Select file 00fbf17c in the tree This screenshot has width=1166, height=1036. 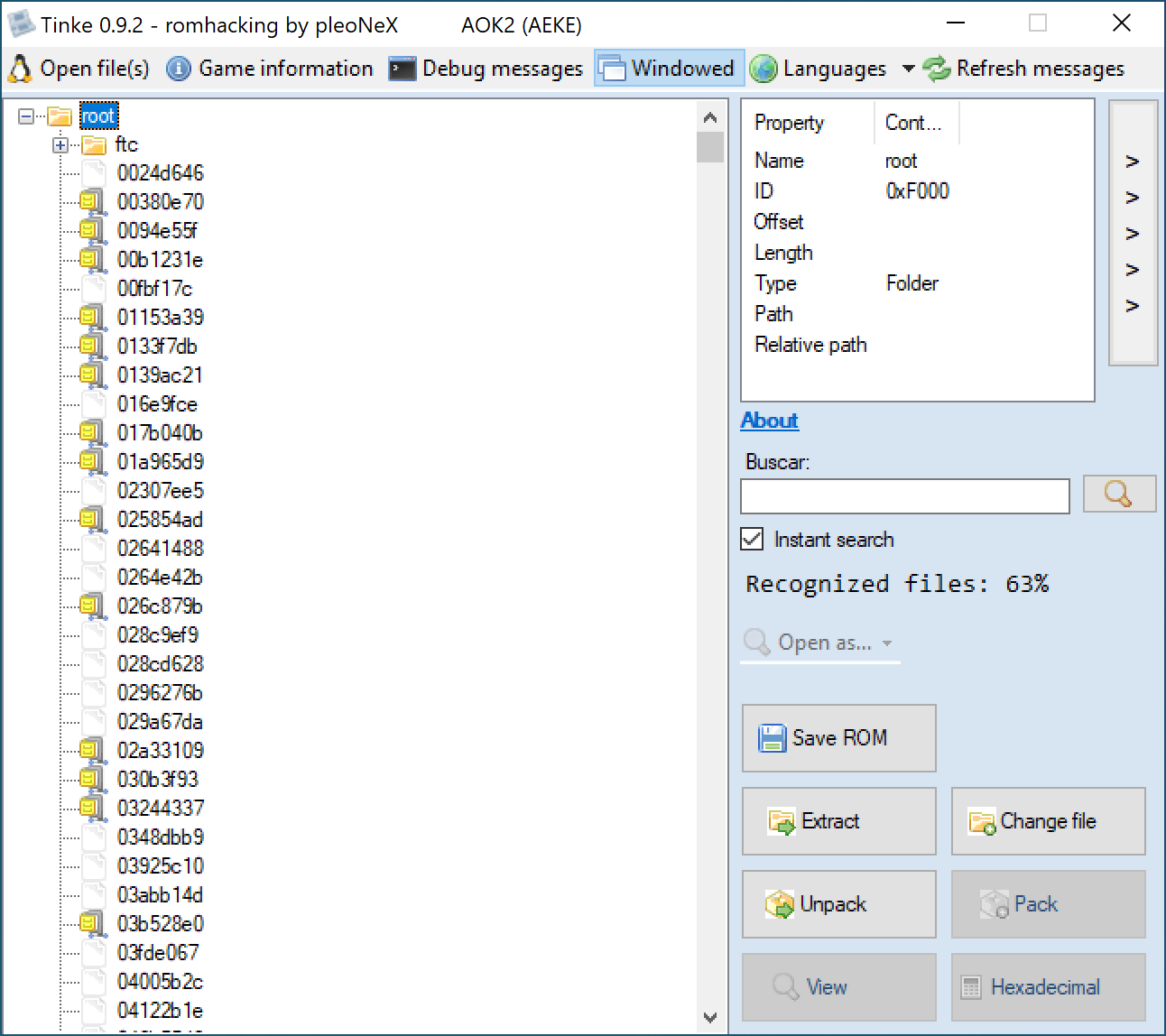coord(154,289)
